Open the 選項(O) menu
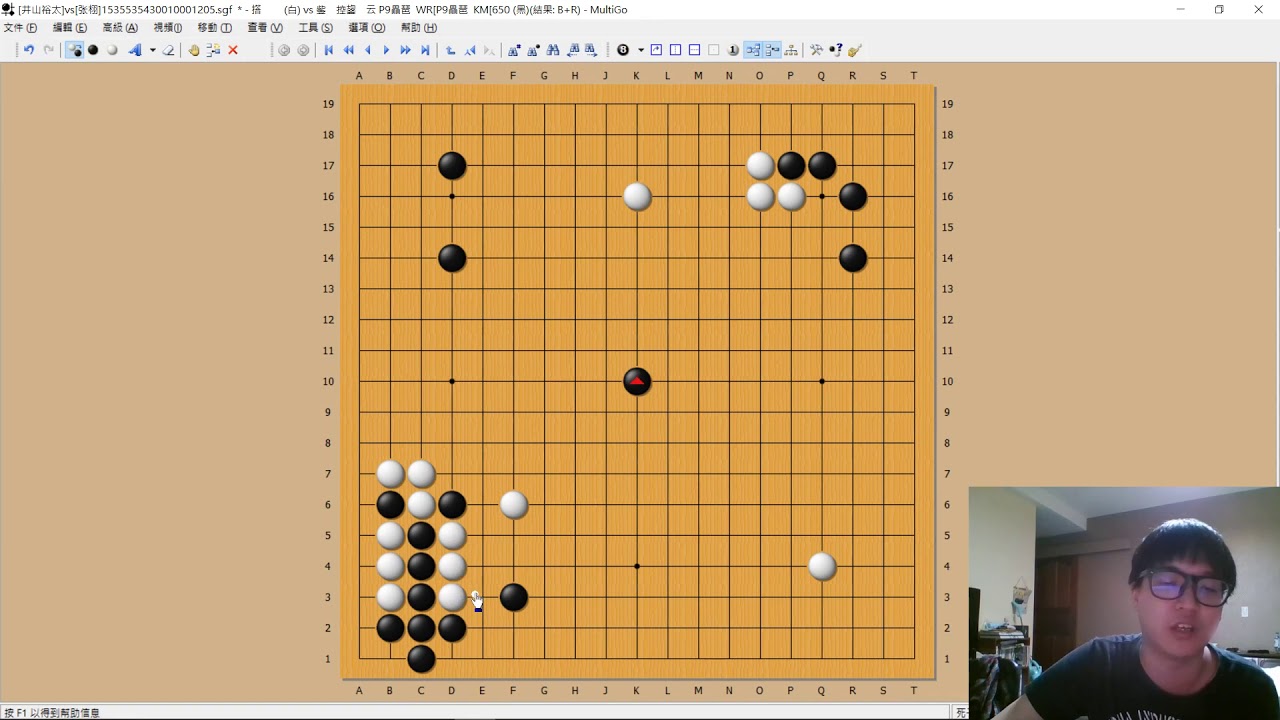This screenshot has width=1280, height=720. coord(366,28)
